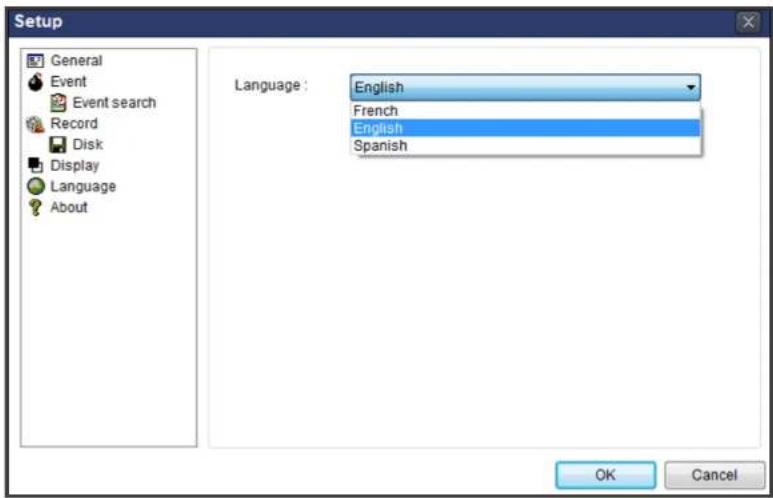Open the Display settings
This screenshot has height=498, width=773.
click(x=75, y=165)
